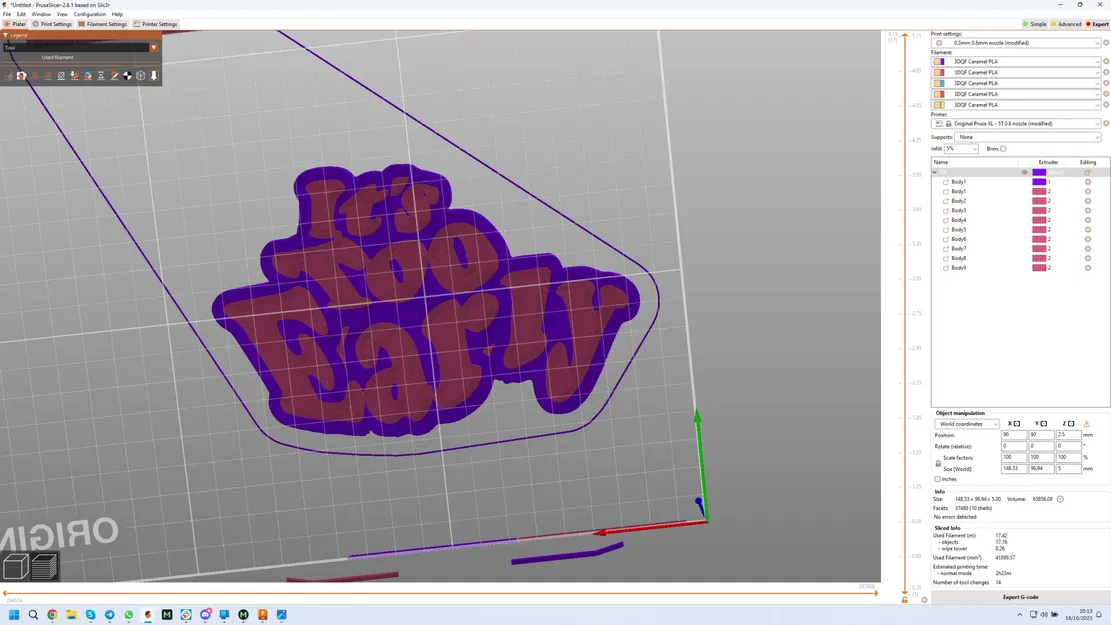This screenshot has height=625, width=1111.
Task: Open File Explorer from the taskbar
Action: tap(72, 614)
